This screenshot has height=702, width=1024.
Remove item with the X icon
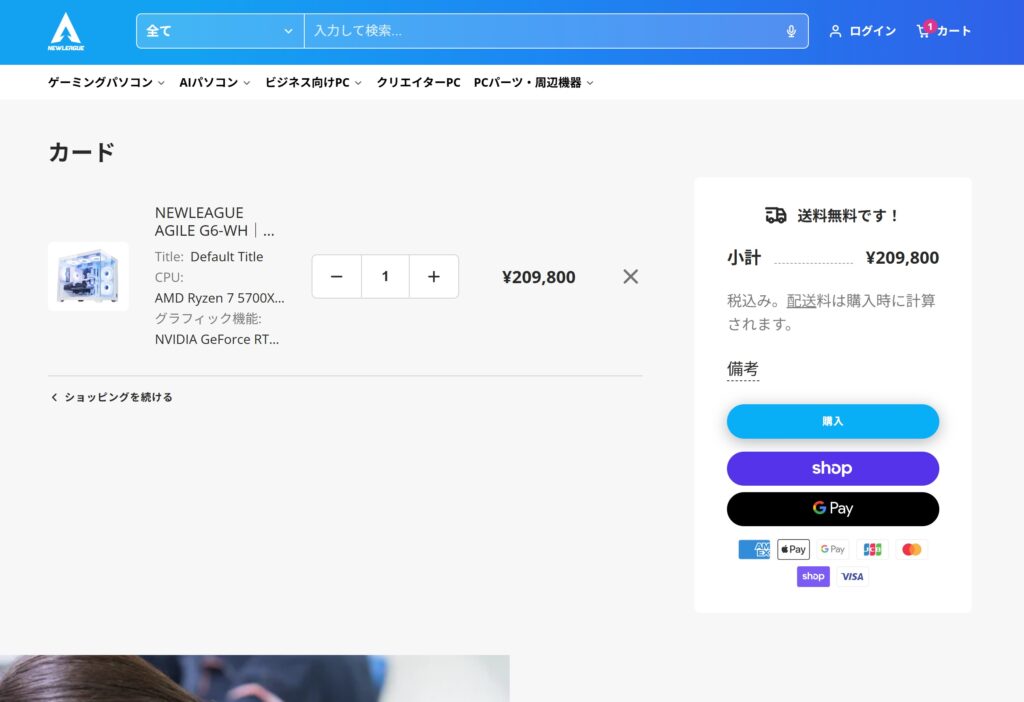[x=630, y=277]
